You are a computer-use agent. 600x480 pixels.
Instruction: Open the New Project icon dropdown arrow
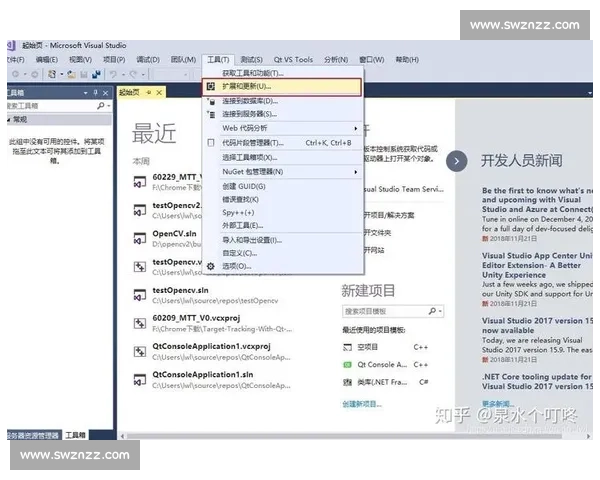click(62, 74)
